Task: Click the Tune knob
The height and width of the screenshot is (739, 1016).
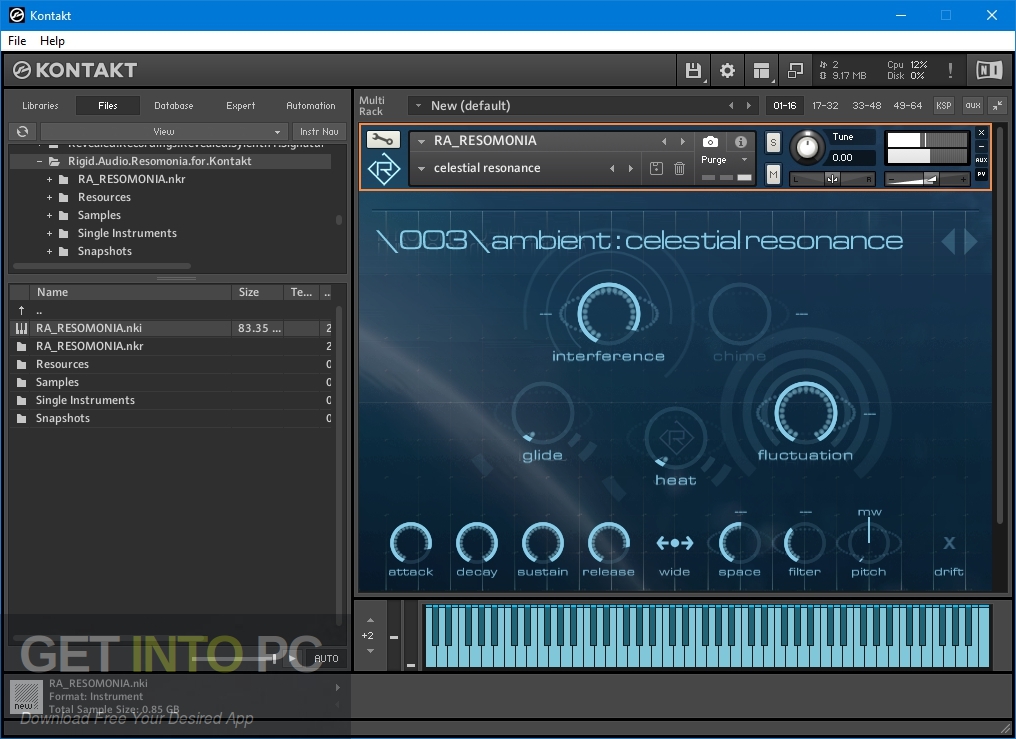Action: click(x=807, y=148)
